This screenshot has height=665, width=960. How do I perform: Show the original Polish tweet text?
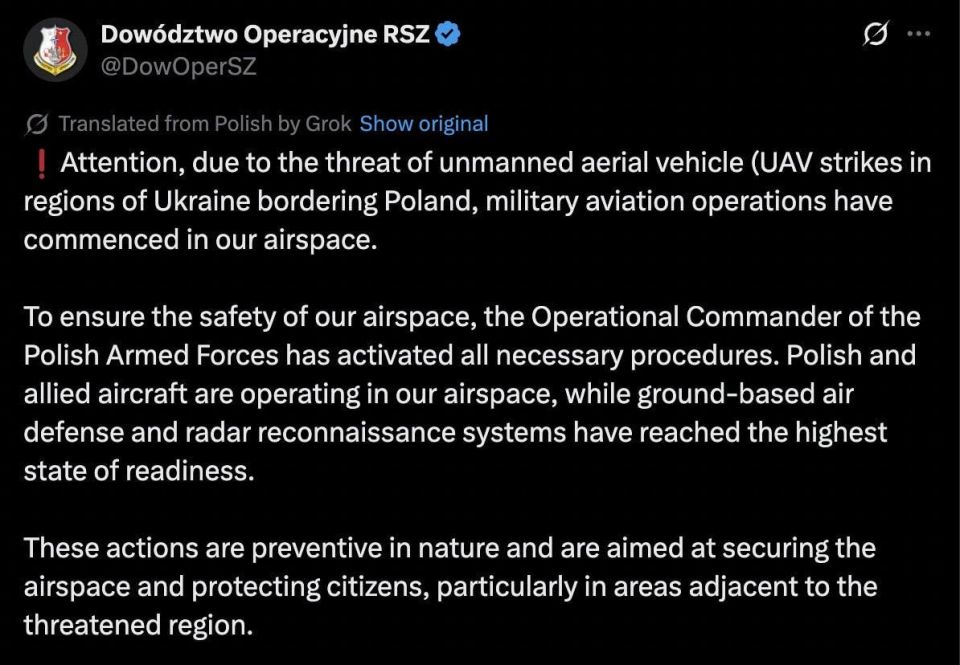click(424, 123)
